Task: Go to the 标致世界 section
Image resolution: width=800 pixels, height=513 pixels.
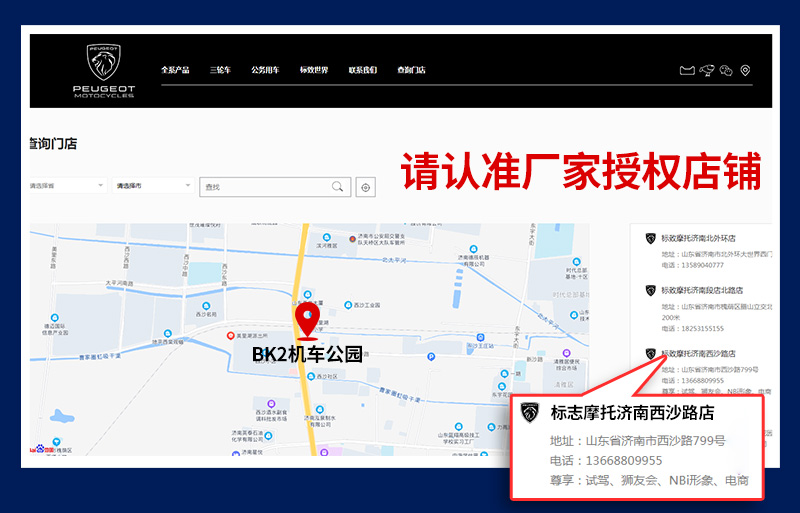Action: click(x=314, y=70)
